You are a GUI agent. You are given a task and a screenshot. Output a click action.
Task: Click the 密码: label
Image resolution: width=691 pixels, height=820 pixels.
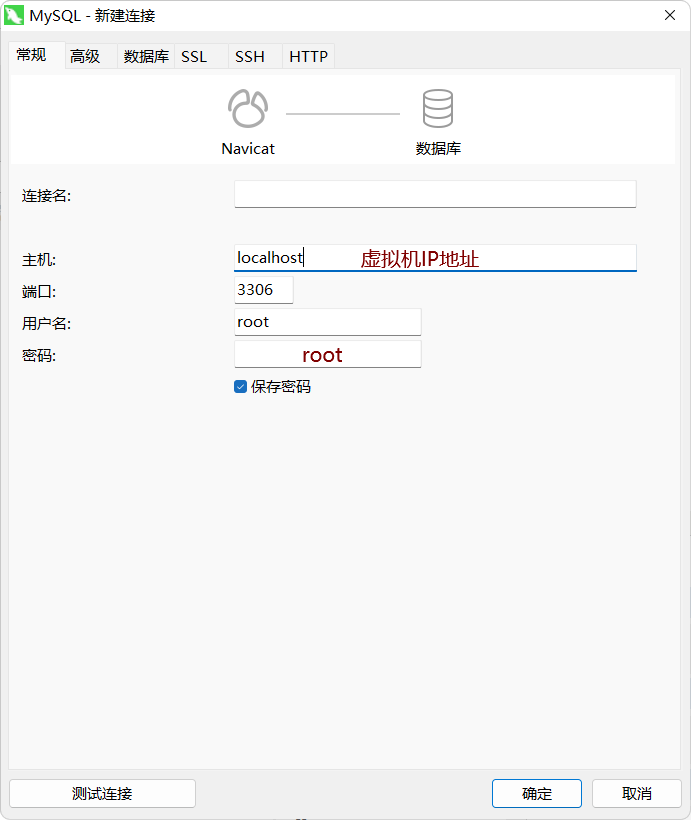(39, 356)
